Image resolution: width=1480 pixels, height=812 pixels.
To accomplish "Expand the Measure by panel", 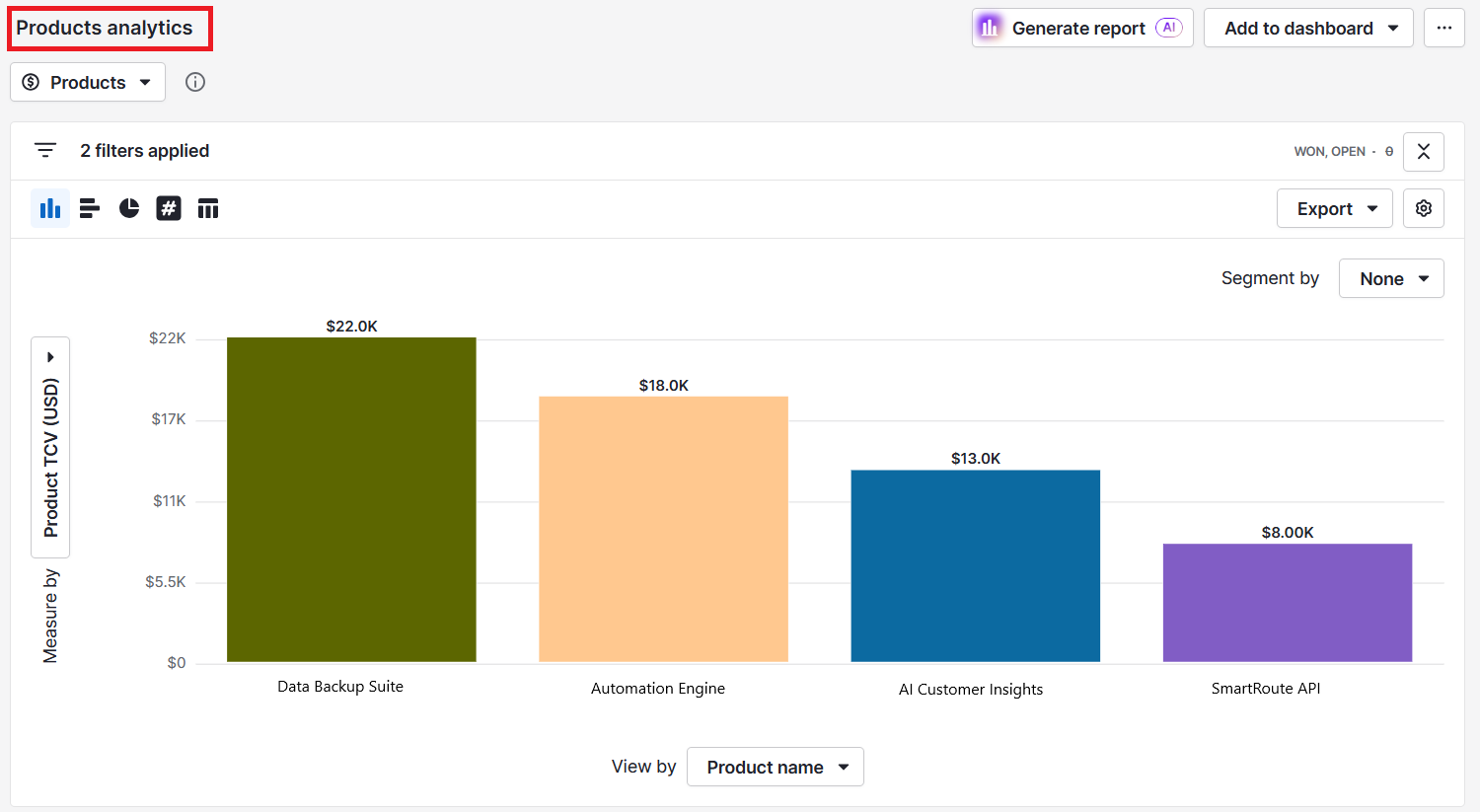I will 50,356.
